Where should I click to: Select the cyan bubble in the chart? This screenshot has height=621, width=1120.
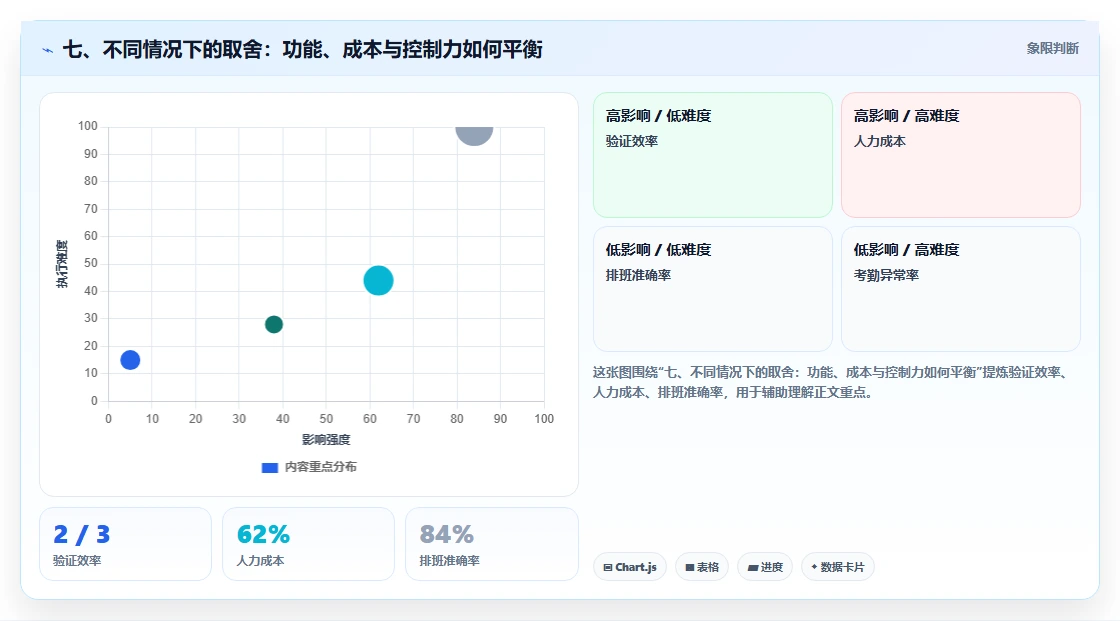click(379, 280)
